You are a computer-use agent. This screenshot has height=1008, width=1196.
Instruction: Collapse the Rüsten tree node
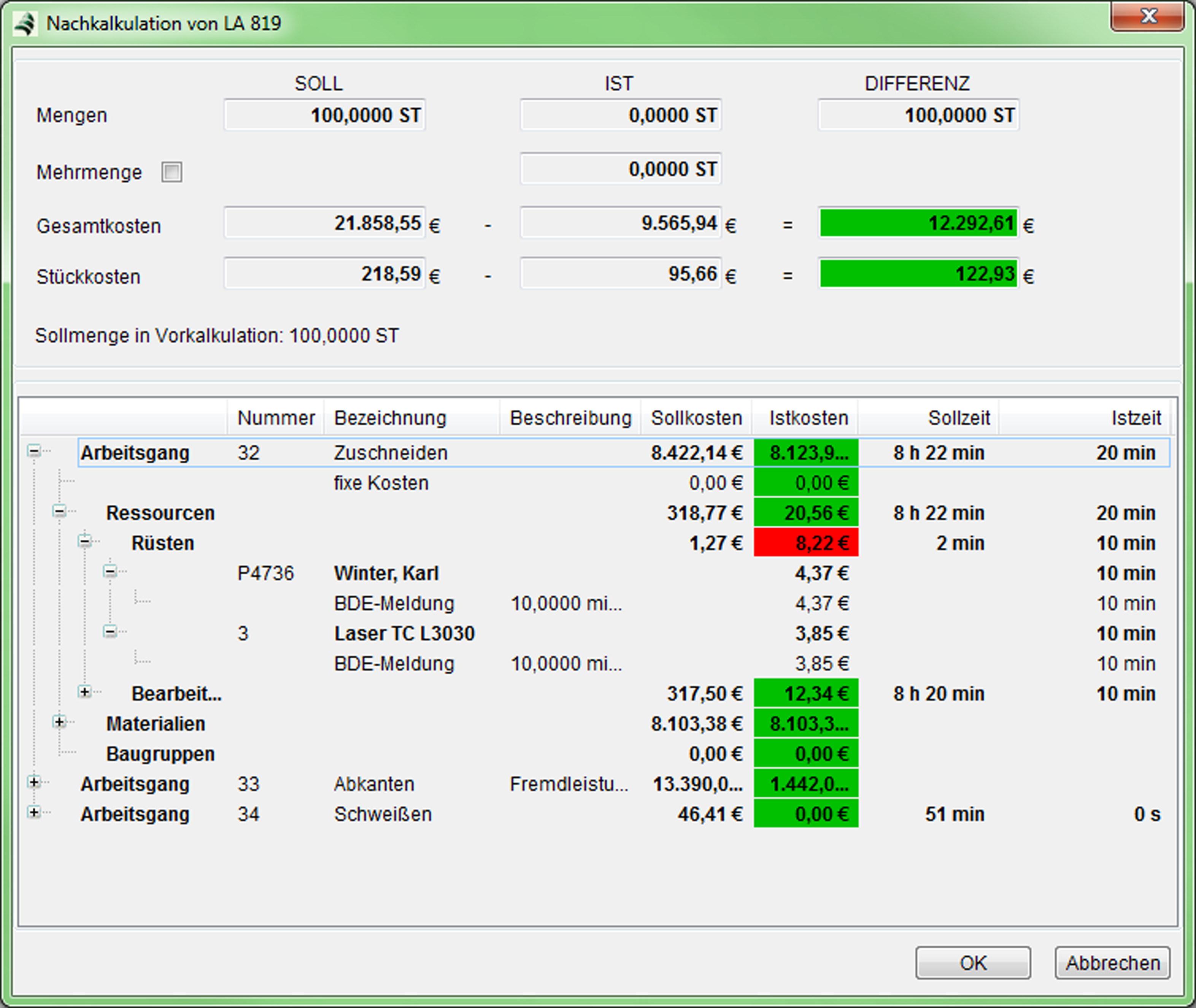[84, 542]
